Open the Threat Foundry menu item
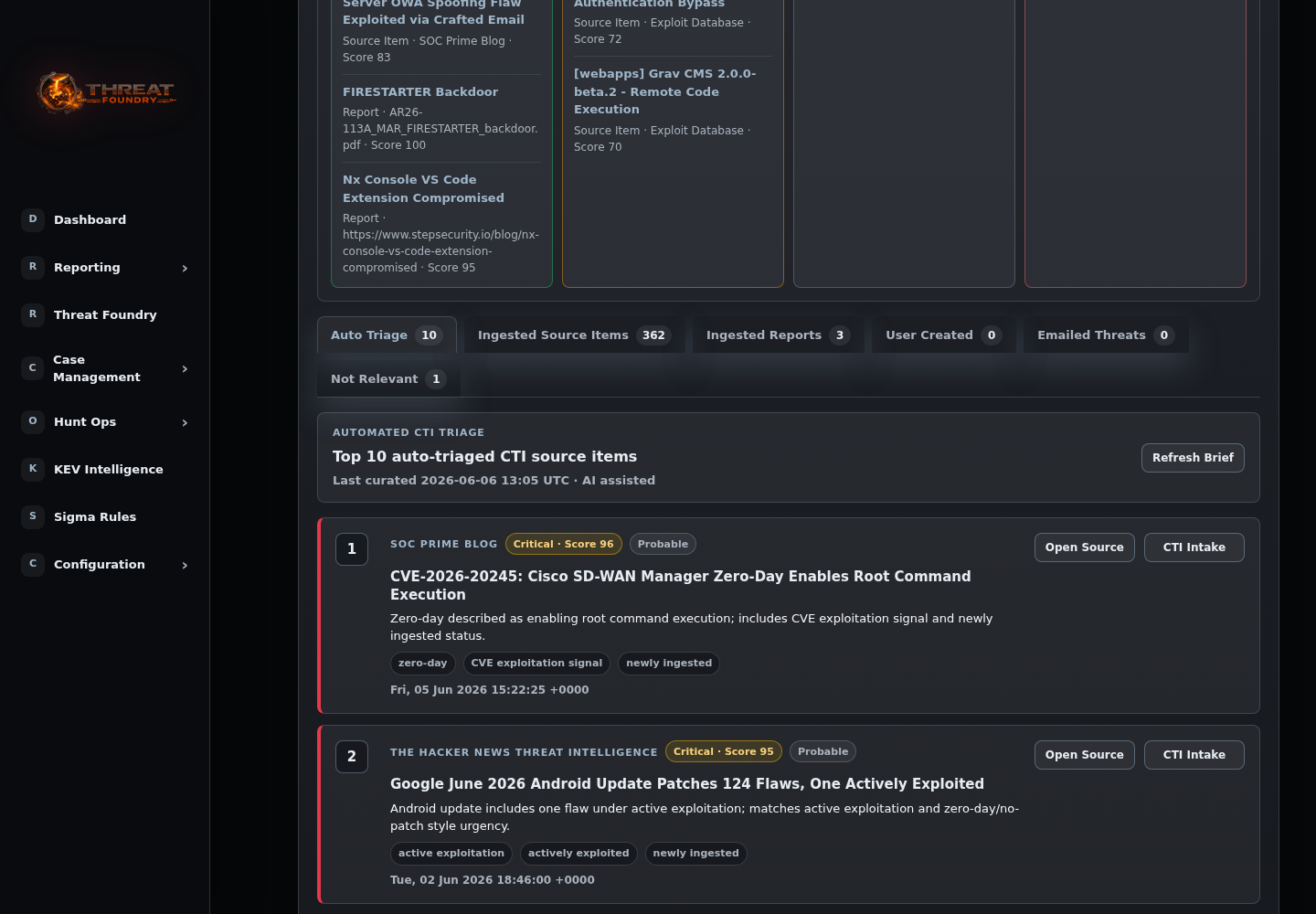1316x914 pixels. pos(105,314)
